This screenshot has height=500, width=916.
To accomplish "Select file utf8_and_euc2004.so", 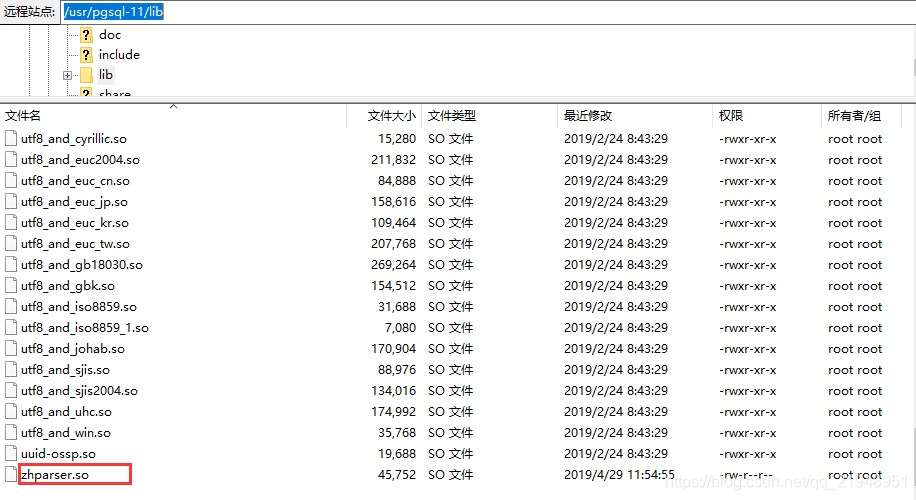I will 80,160.
